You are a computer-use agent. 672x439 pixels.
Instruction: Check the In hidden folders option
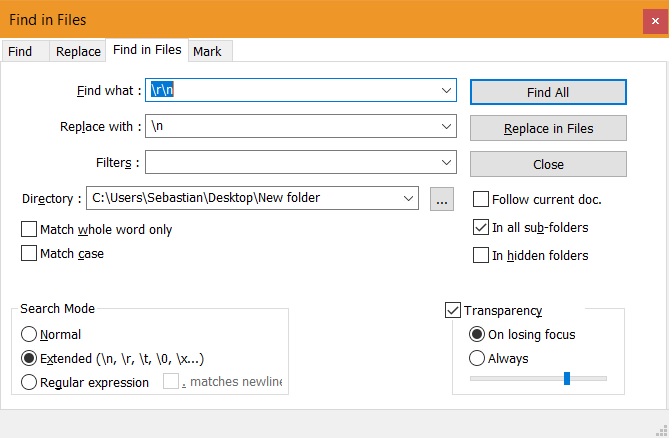point(481,256)
